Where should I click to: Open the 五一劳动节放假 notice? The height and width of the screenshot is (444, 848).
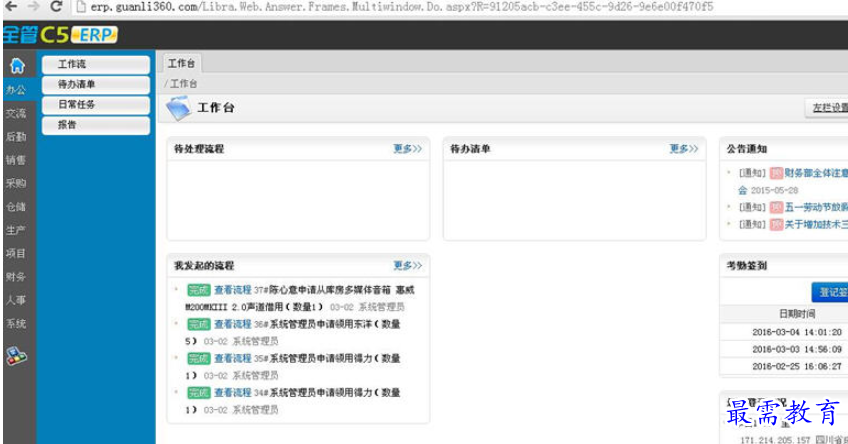coord(816,207)
